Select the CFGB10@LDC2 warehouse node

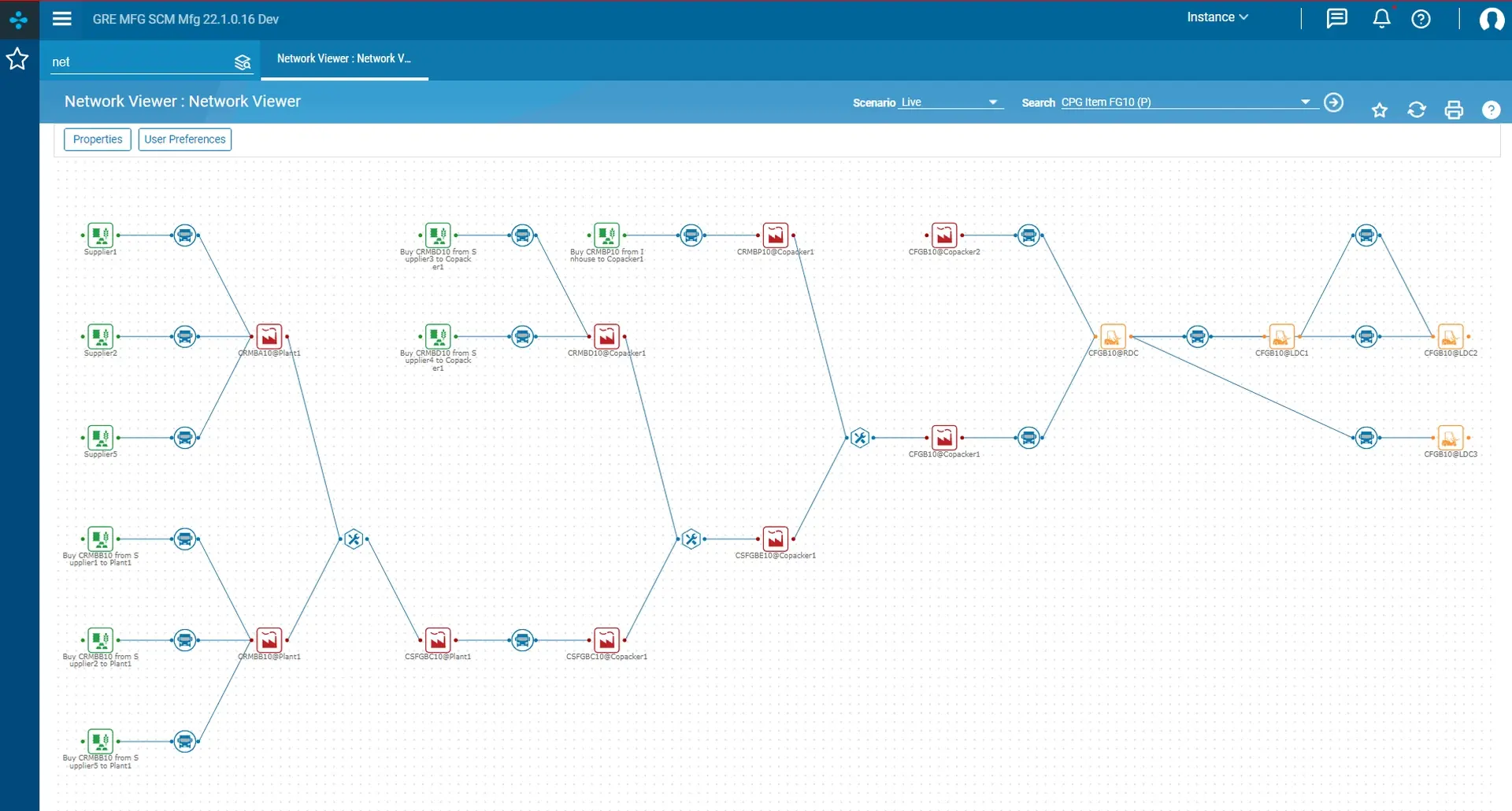[x=1450, y=337]
